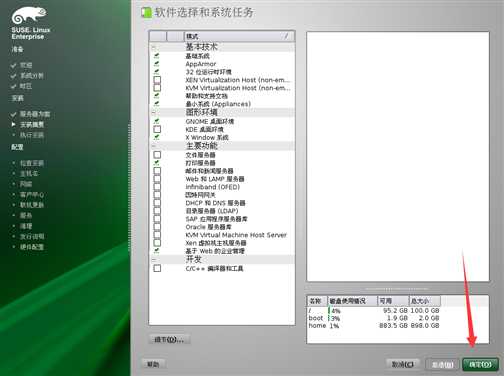Click the 883.5 GB available value

pos(393,325)
